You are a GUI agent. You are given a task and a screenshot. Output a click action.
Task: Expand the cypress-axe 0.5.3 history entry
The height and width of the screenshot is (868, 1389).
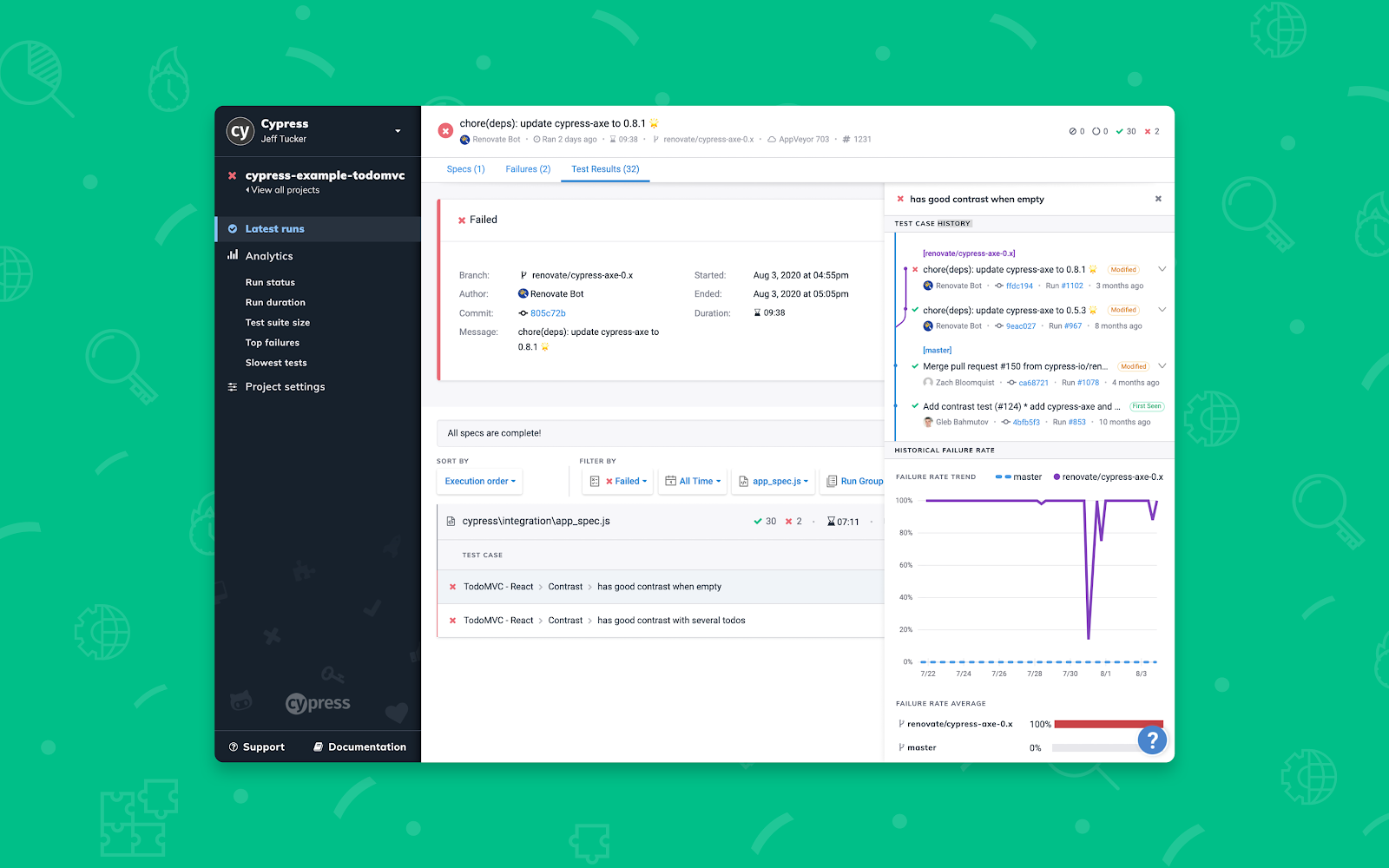(x=1162, y=310)
